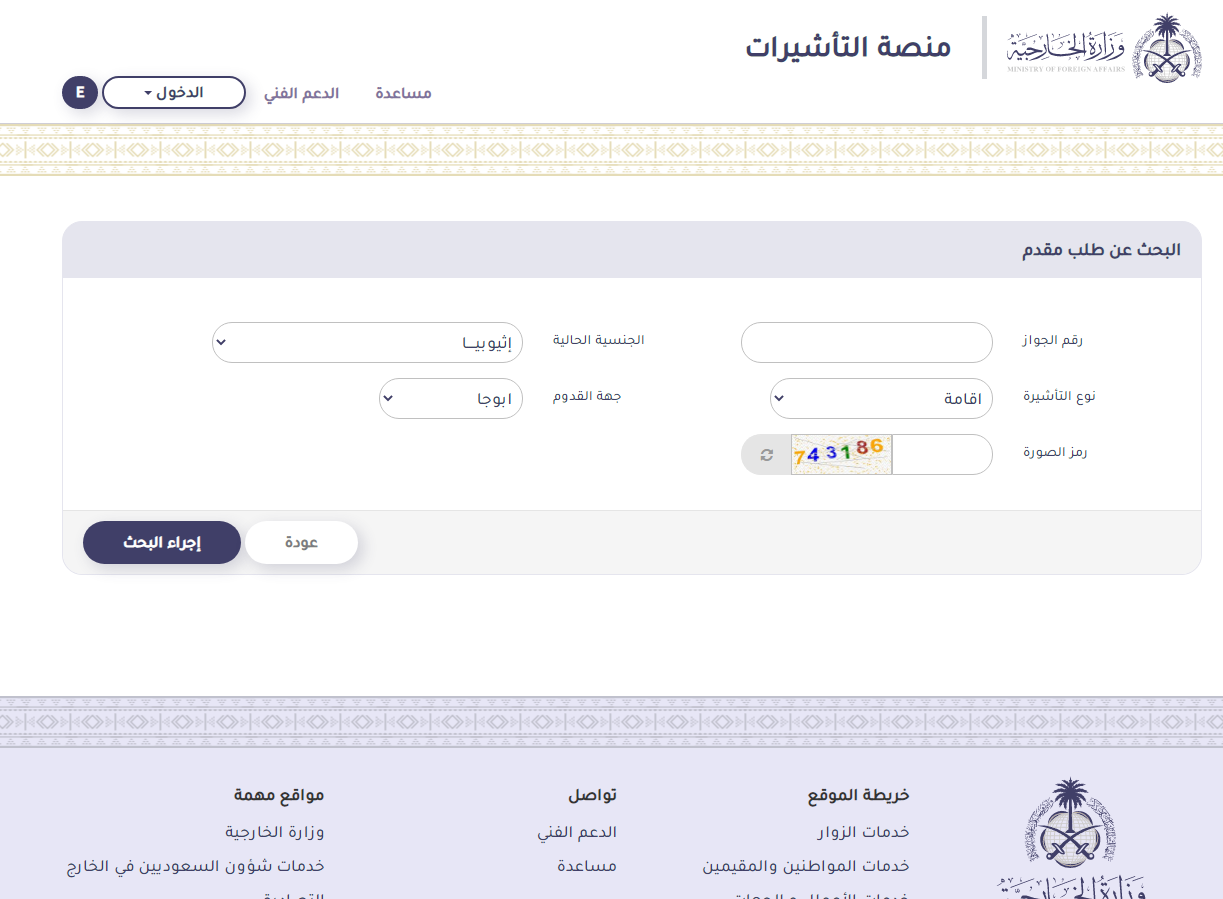Switch language with the E button

80,93
